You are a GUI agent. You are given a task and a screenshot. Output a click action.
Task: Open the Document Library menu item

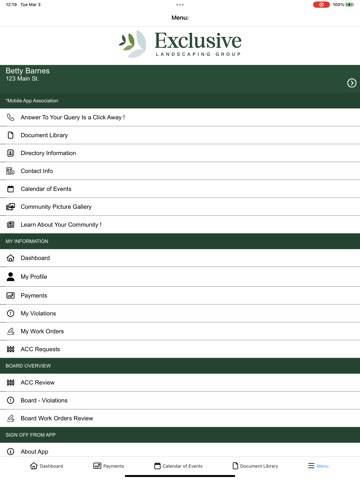click(x=180, y=135)
